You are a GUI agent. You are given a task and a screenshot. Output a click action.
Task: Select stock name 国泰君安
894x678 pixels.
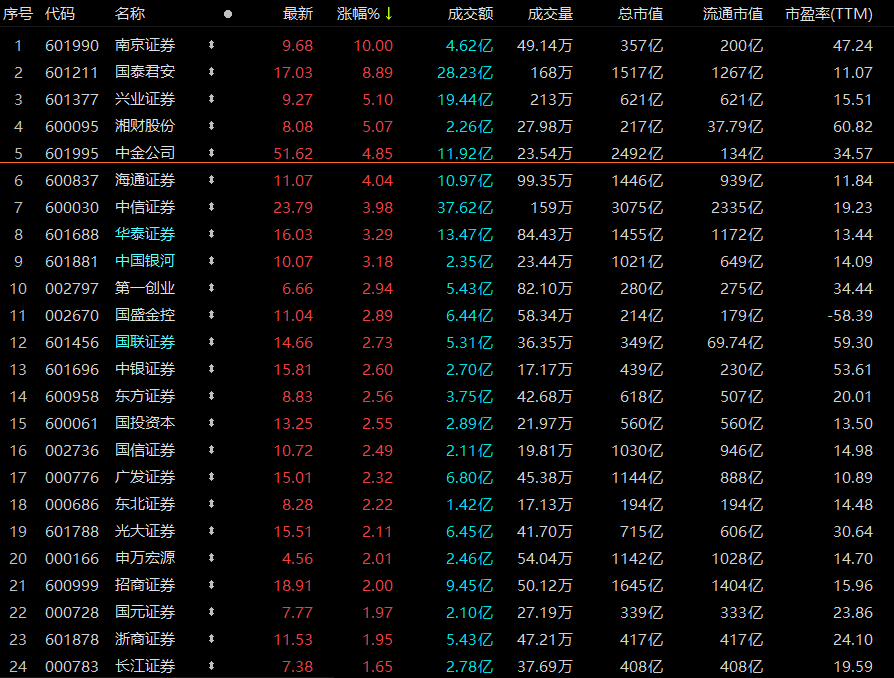click(x=145, y=72)
